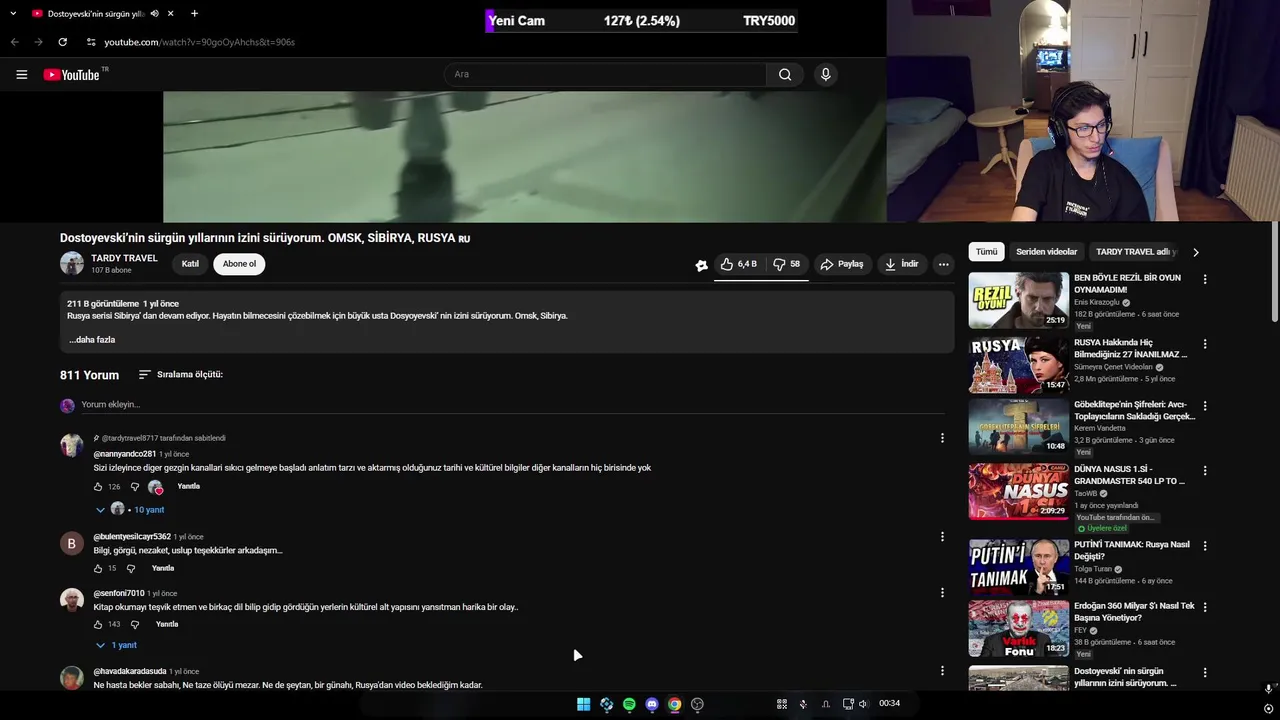Click creator heart on @nannyandco281 comment
This screenshot has width=1280, height=720.
coord(156,487)
